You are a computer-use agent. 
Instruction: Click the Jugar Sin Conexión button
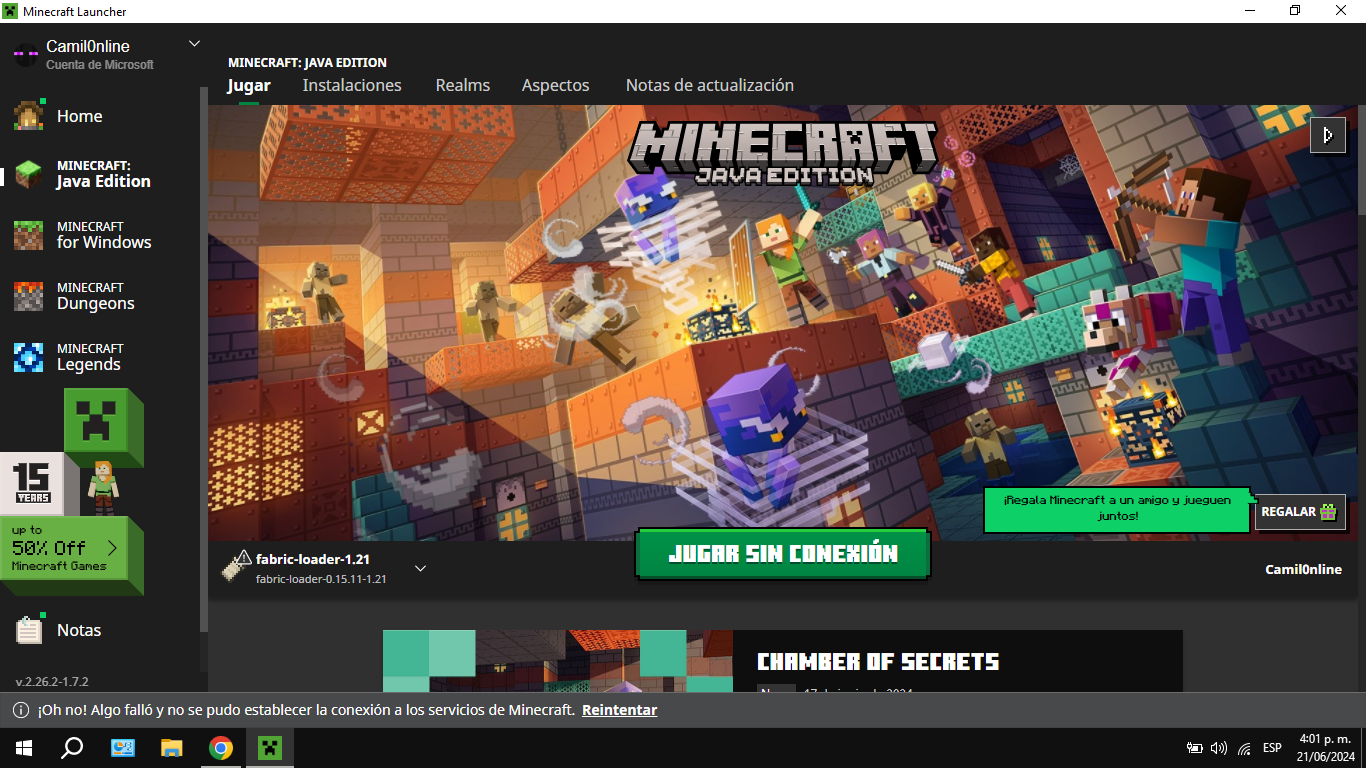(783, 553)
